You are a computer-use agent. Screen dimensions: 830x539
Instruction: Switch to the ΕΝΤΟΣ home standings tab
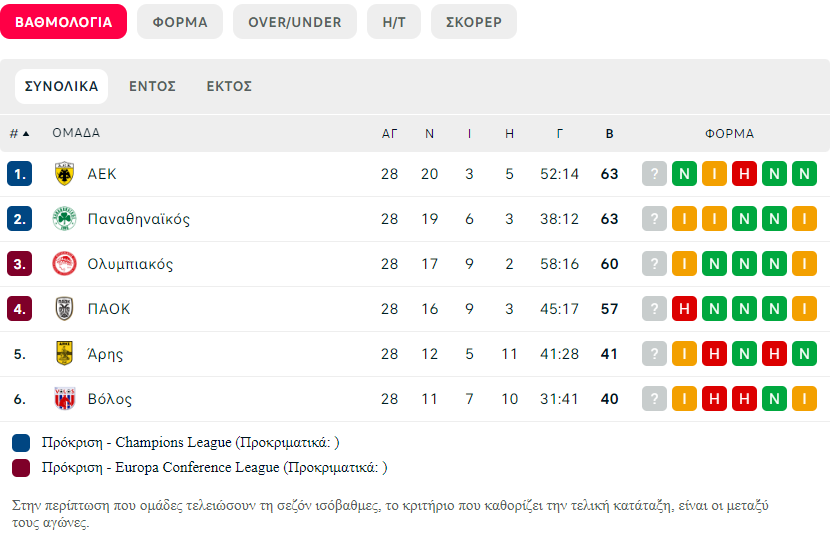pyautogui.click(x=152, y=86)
